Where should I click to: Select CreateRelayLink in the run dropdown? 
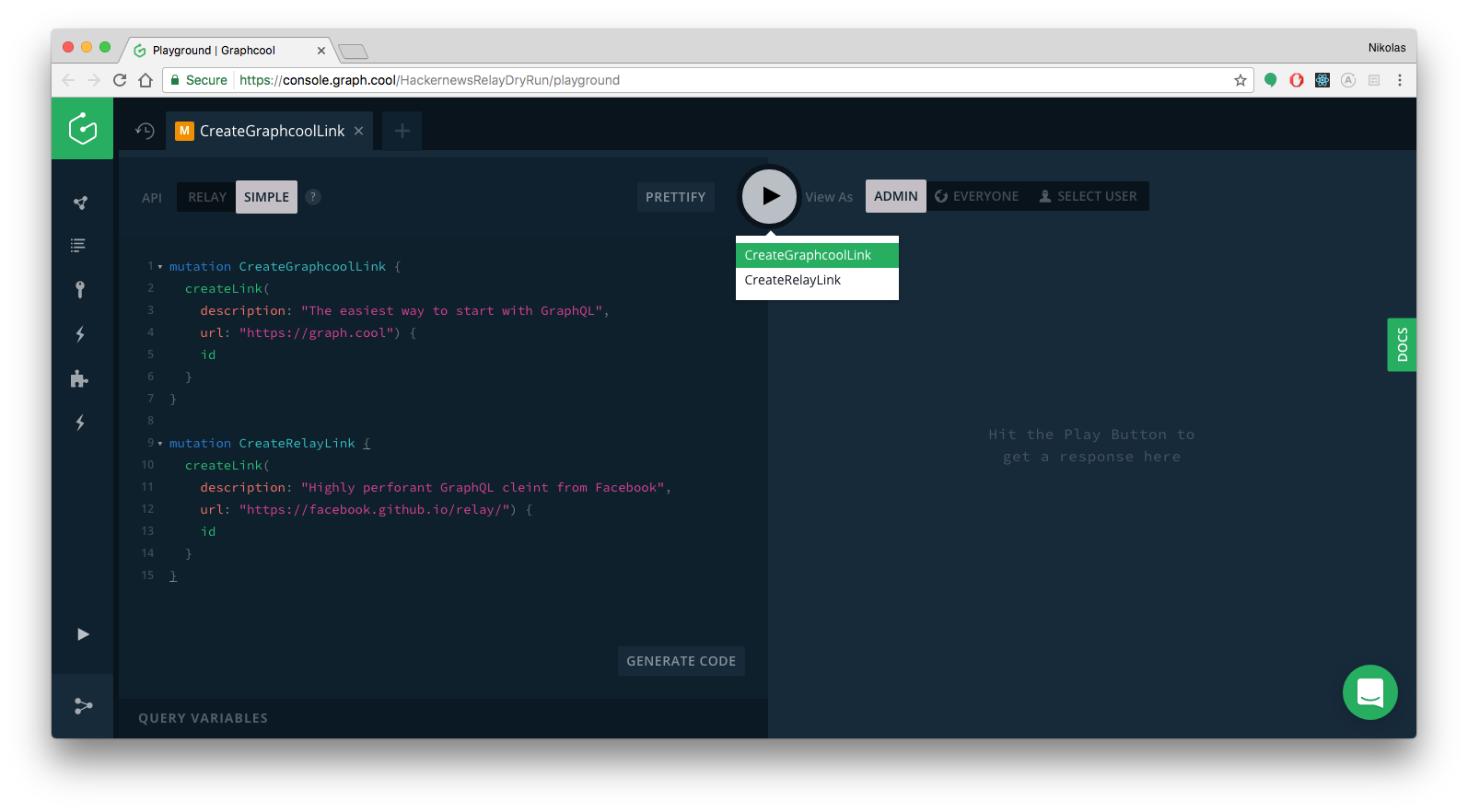click(x=817, y=280)
